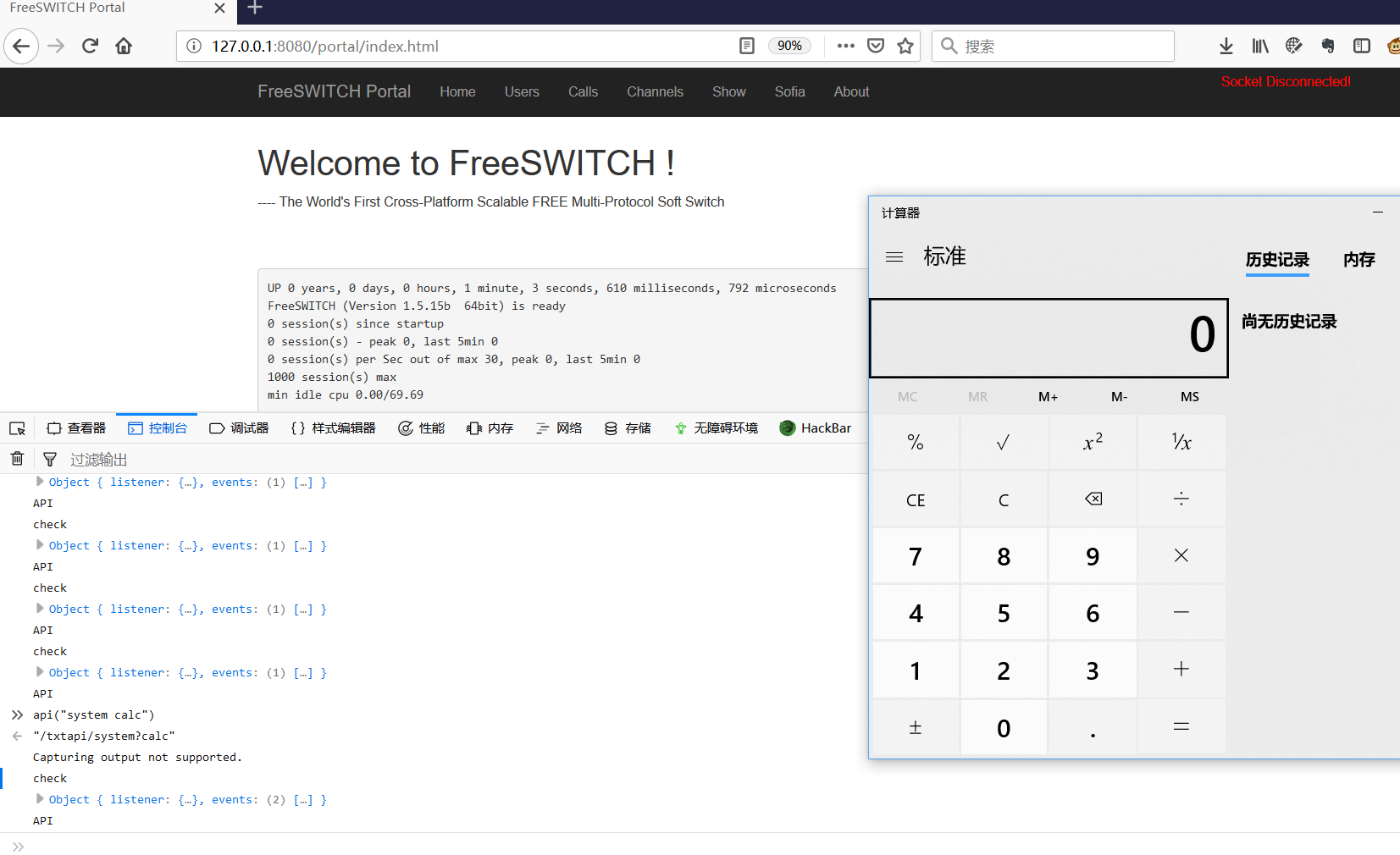Open the About page in portal navbar
Image resolution: width=1400 pixels, height=855 pixels.
851,91
